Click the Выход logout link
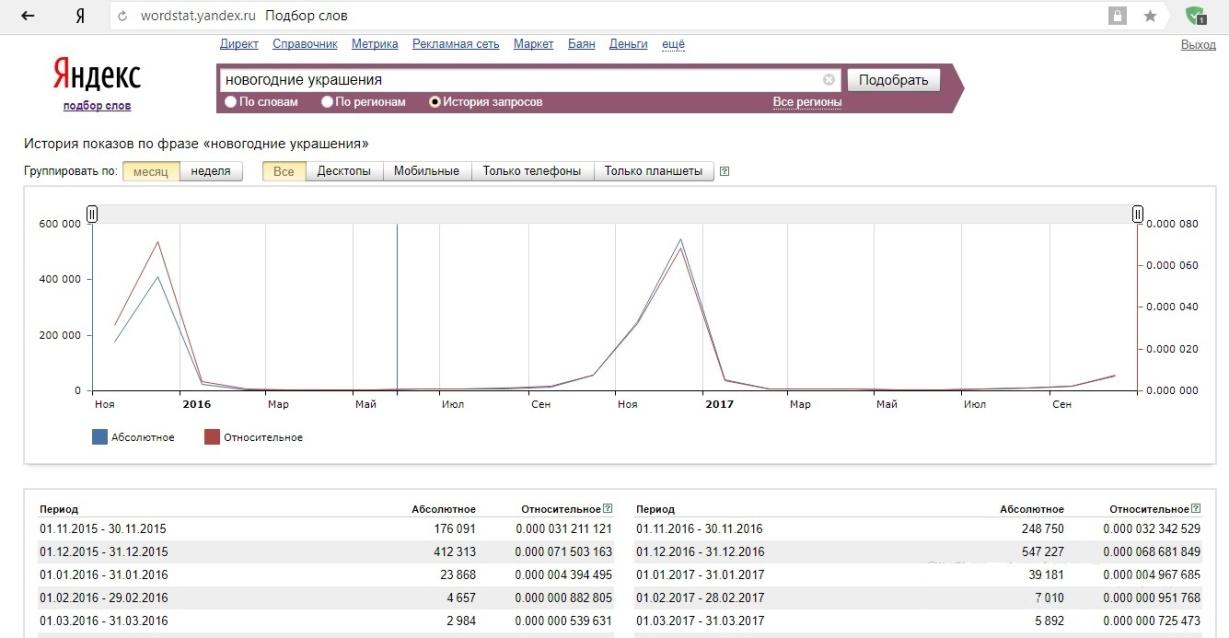Viewport: 1229px width, 638px height. click(1198, 45)
